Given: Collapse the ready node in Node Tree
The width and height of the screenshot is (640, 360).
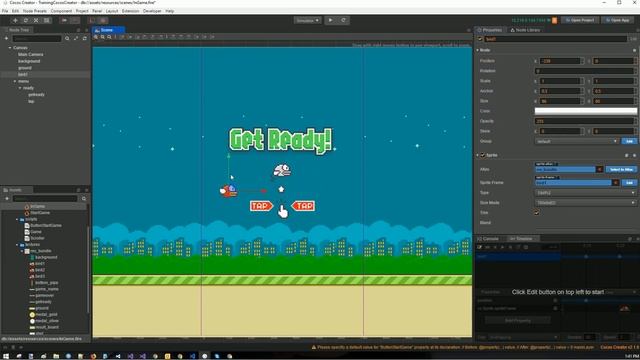Looking at the screenshot, I should tap(20, 88).
